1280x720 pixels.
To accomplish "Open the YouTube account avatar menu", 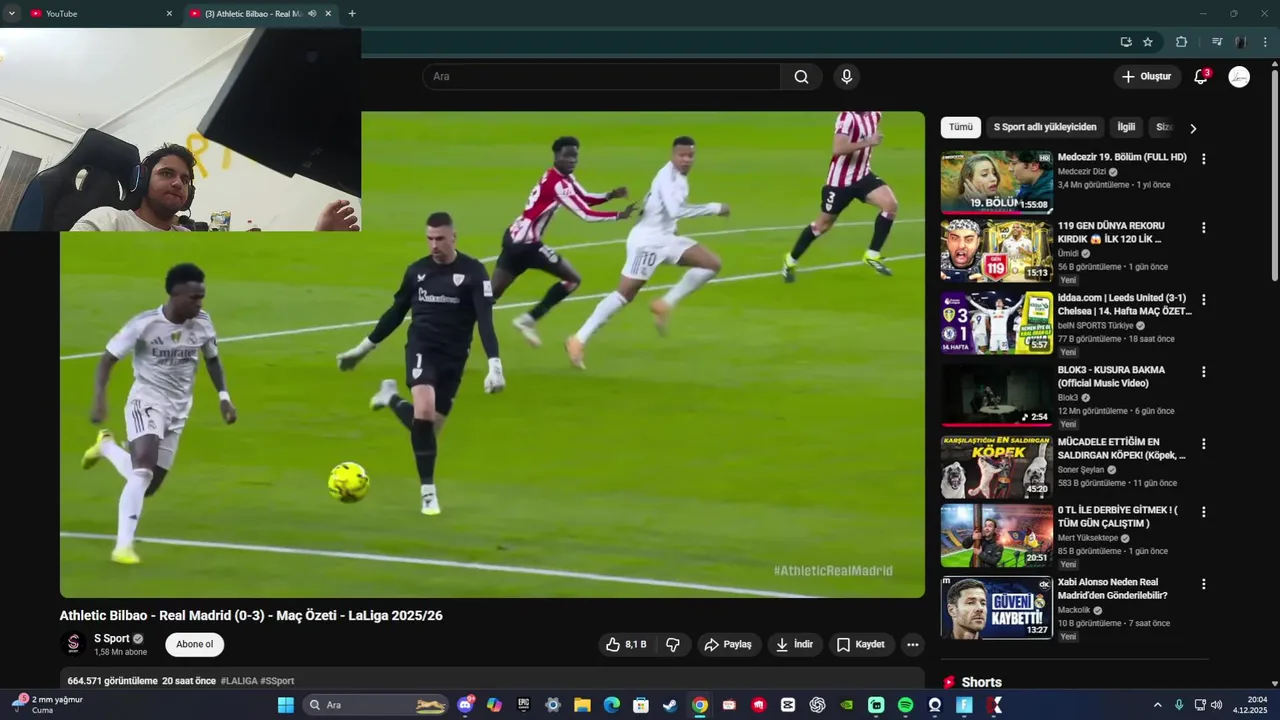I will click(x=1239, y=77).
